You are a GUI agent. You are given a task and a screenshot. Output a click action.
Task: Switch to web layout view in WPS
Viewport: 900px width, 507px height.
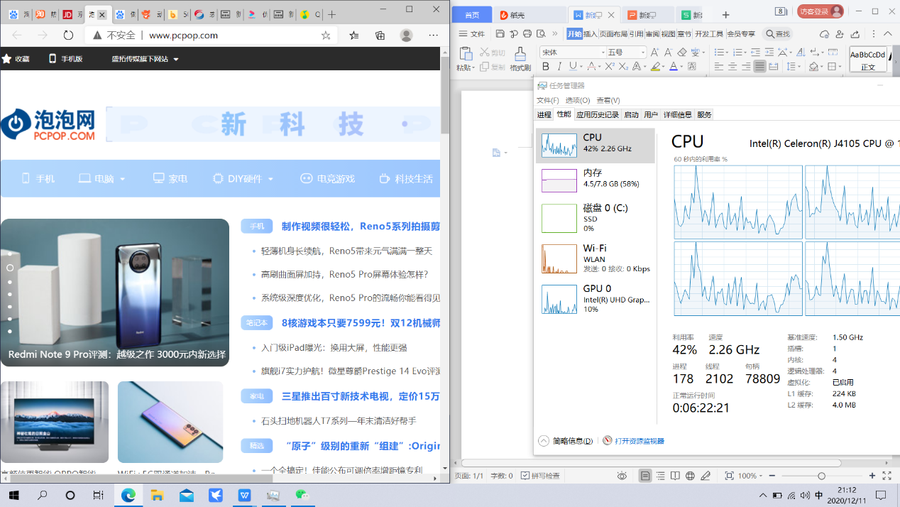point(690,476)
